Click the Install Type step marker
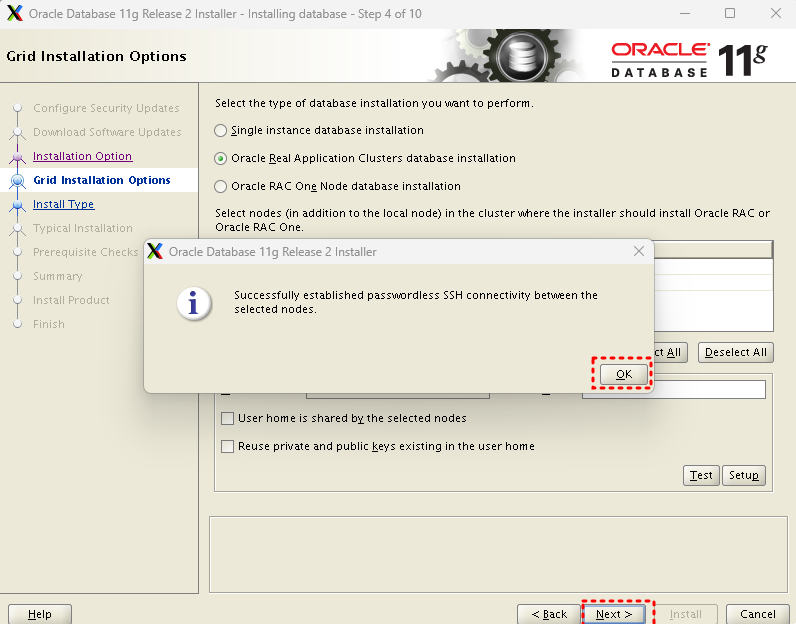The height and width of the screenshot is (624, 796). click(x=17, y=205)
